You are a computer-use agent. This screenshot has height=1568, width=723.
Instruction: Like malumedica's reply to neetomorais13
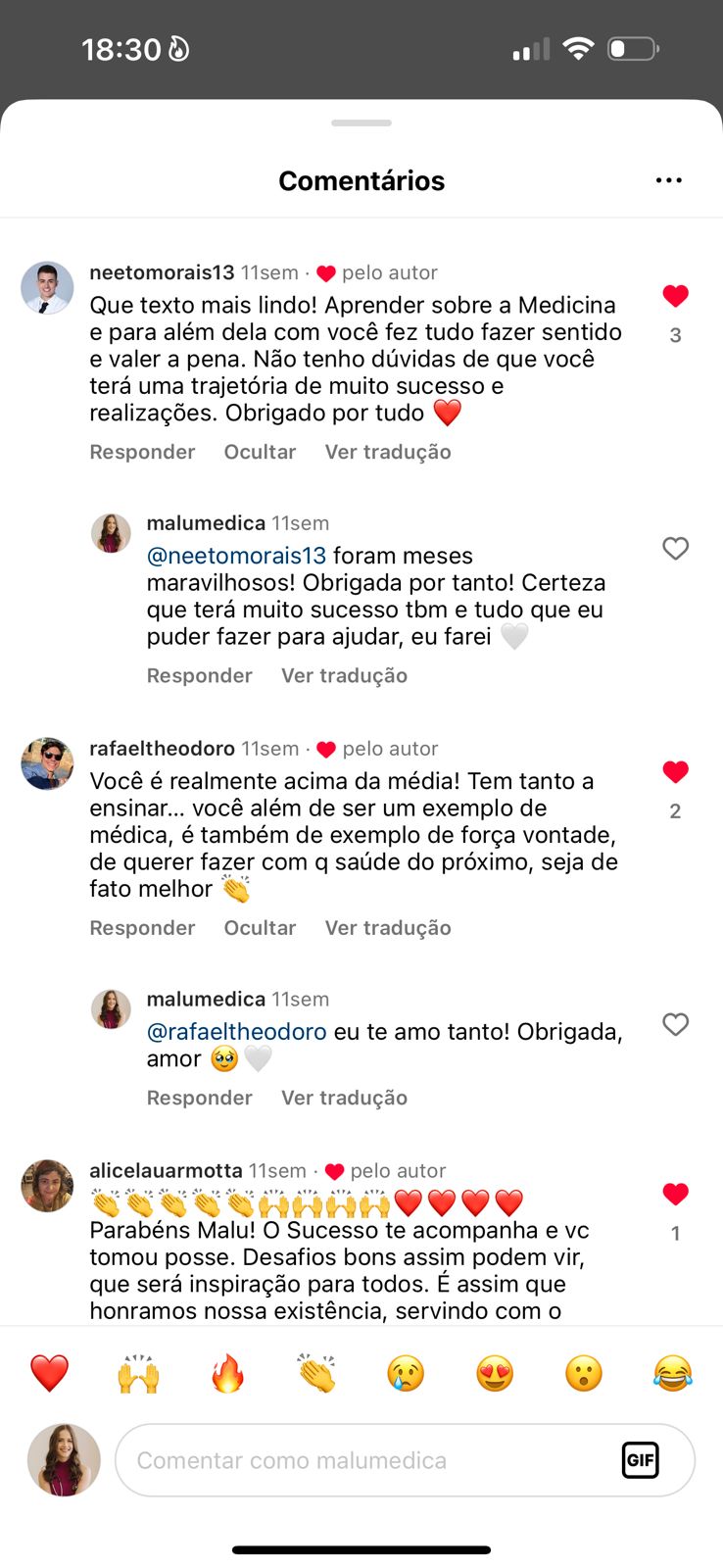(675, 549)
